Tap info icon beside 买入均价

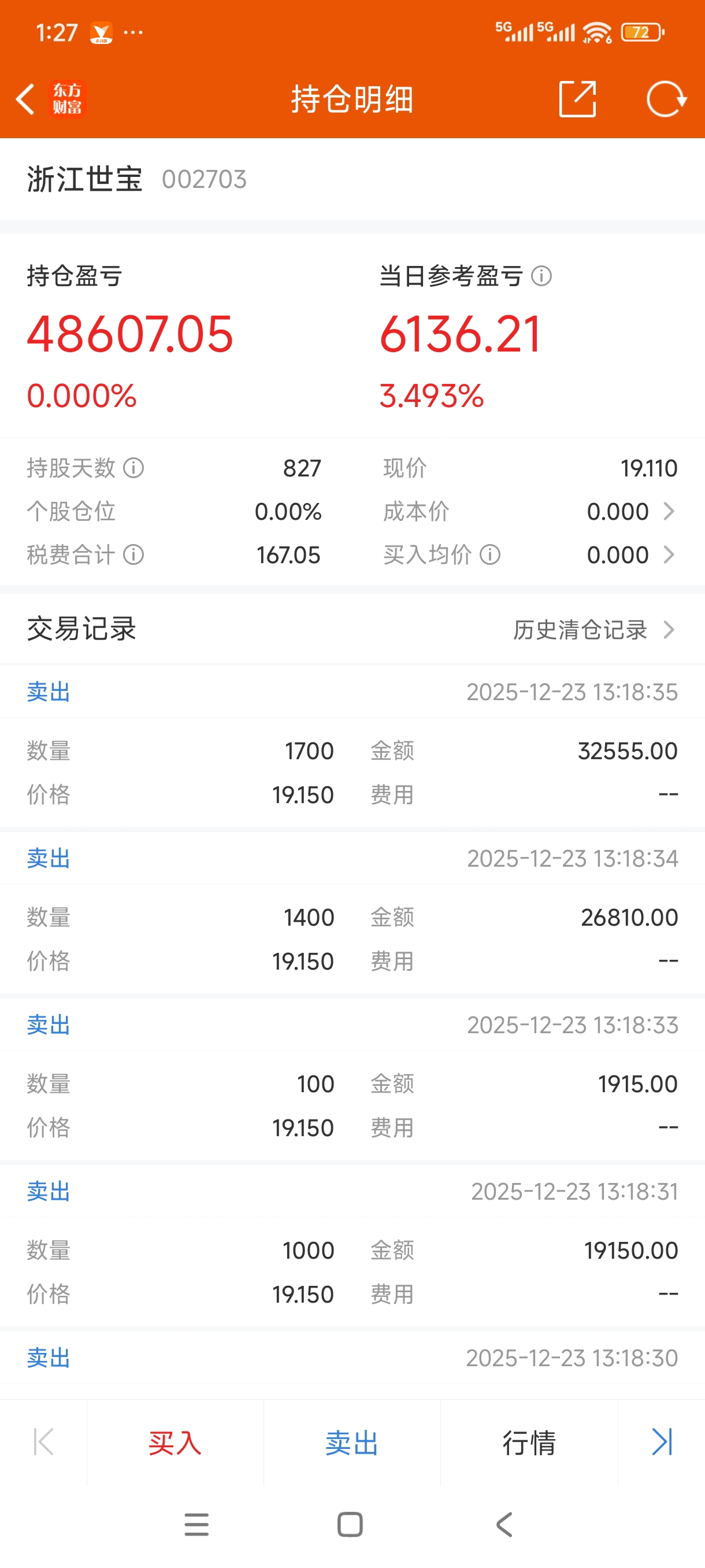click(490, 554)
